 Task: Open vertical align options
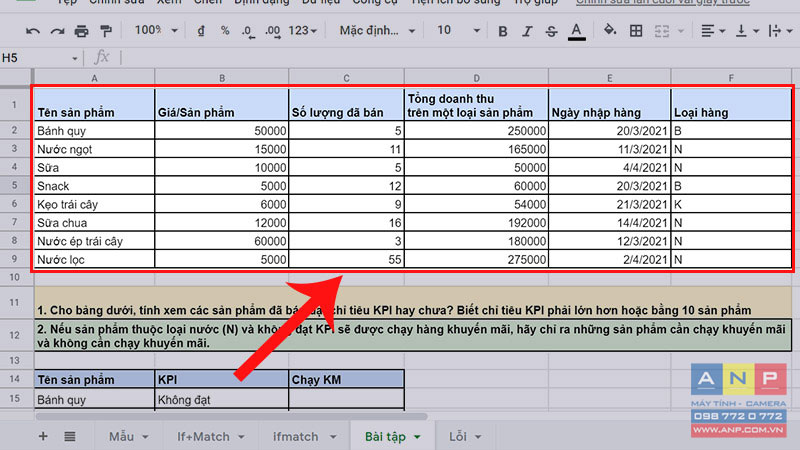click(x=747, y=31)
